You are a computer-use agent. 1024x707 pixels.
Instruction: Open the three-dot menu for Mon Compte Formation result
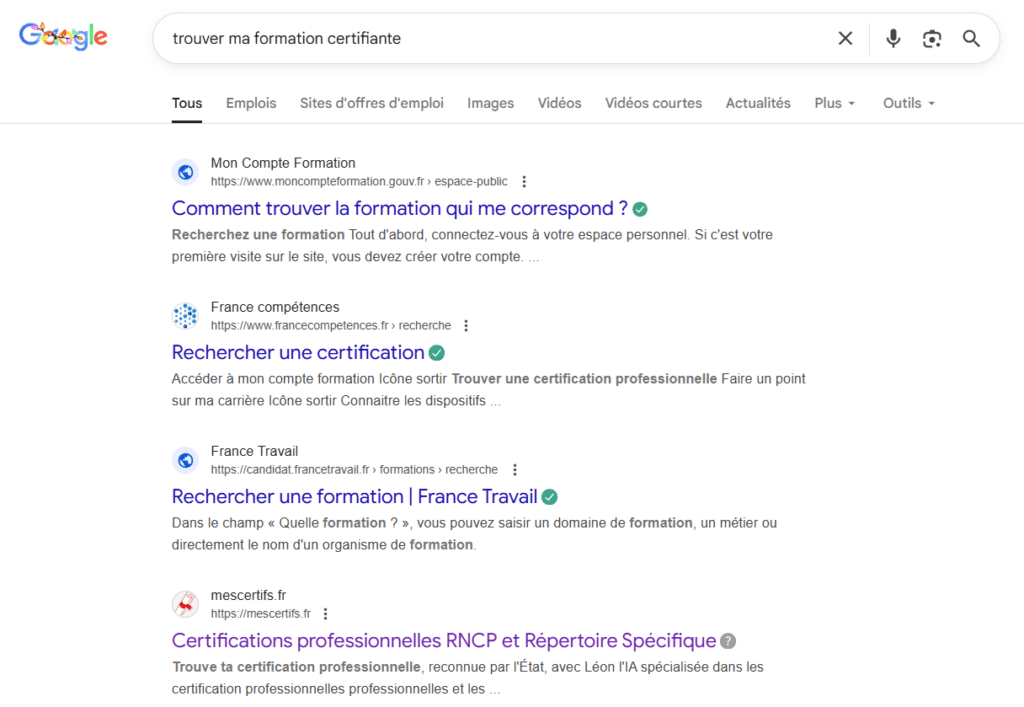[x=524, y=181]
